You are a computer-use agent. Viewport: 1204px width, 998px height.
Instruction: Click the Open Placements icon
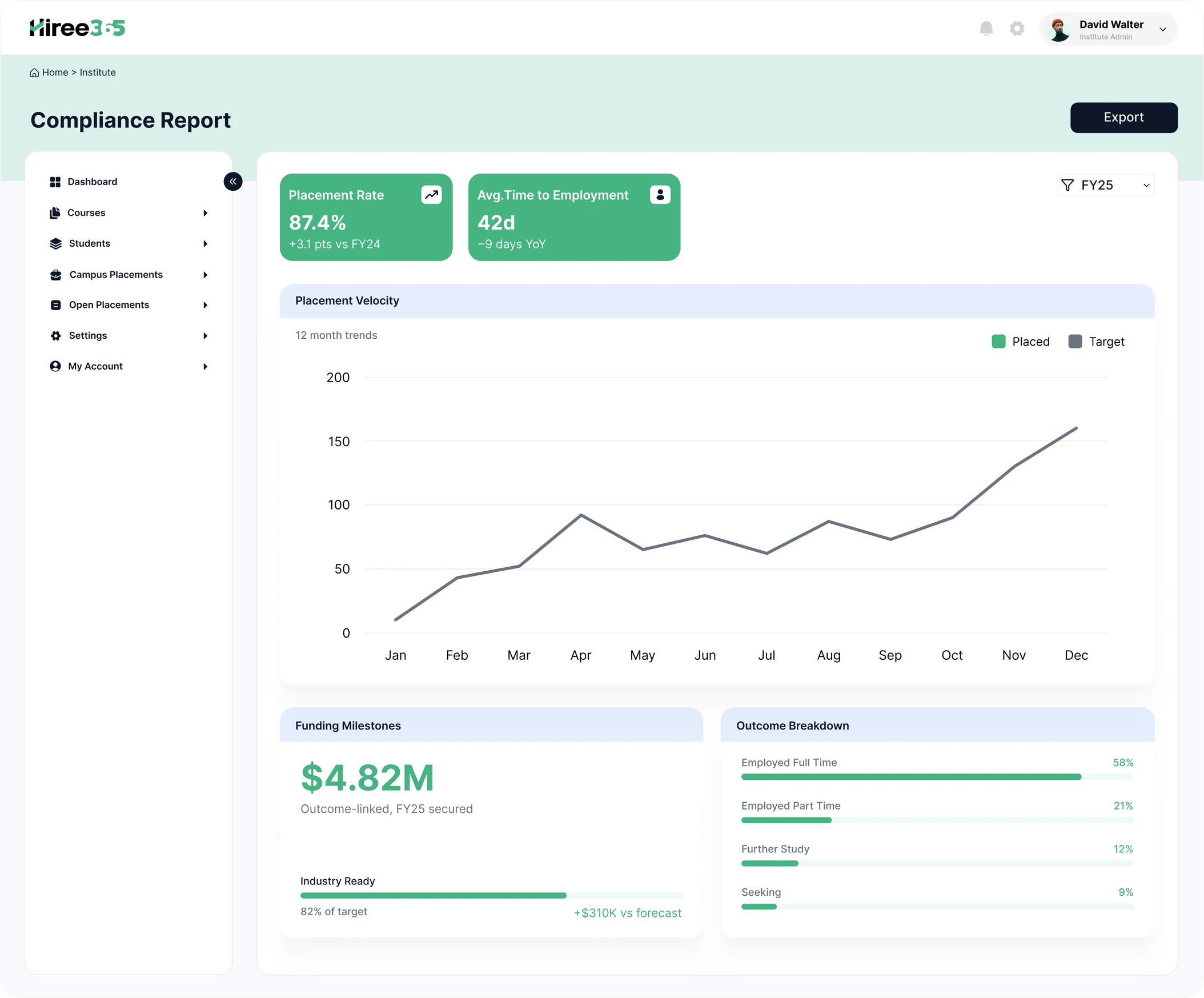[x=55, y=305]
